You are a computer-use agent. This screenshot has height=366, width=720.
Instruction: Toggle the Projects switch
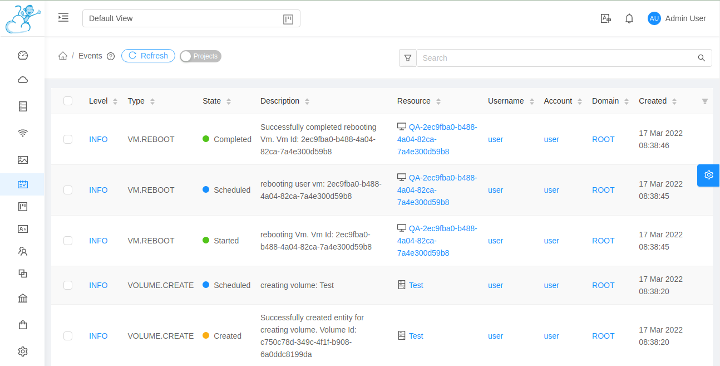(x=200, y=56)
